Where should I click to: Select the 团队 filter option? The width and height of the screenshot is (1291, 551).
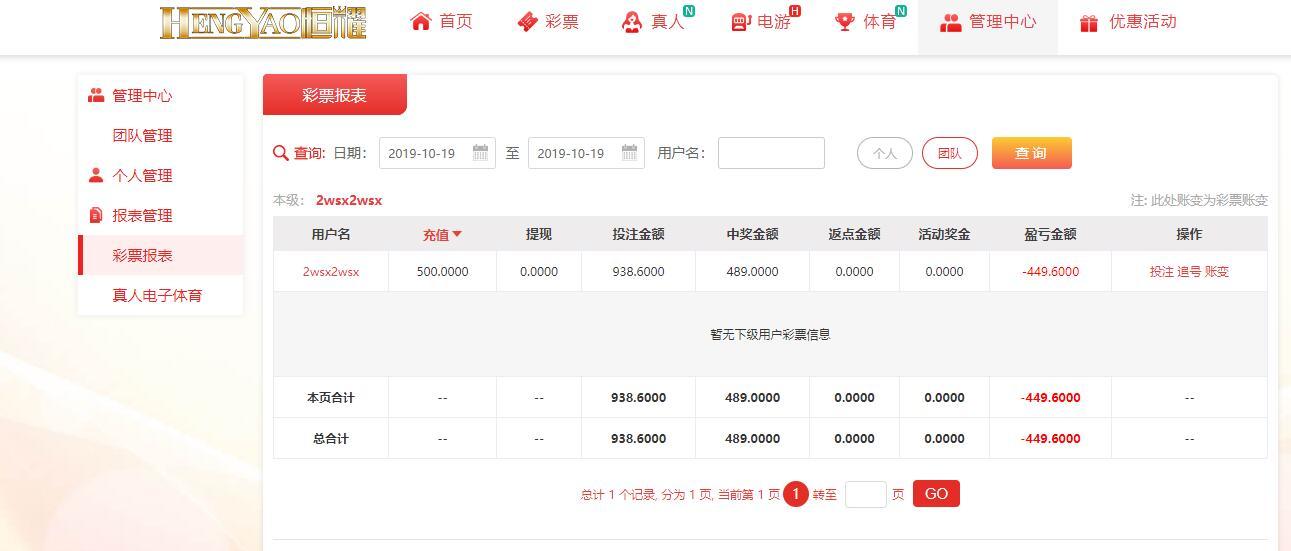click(950, 153)
